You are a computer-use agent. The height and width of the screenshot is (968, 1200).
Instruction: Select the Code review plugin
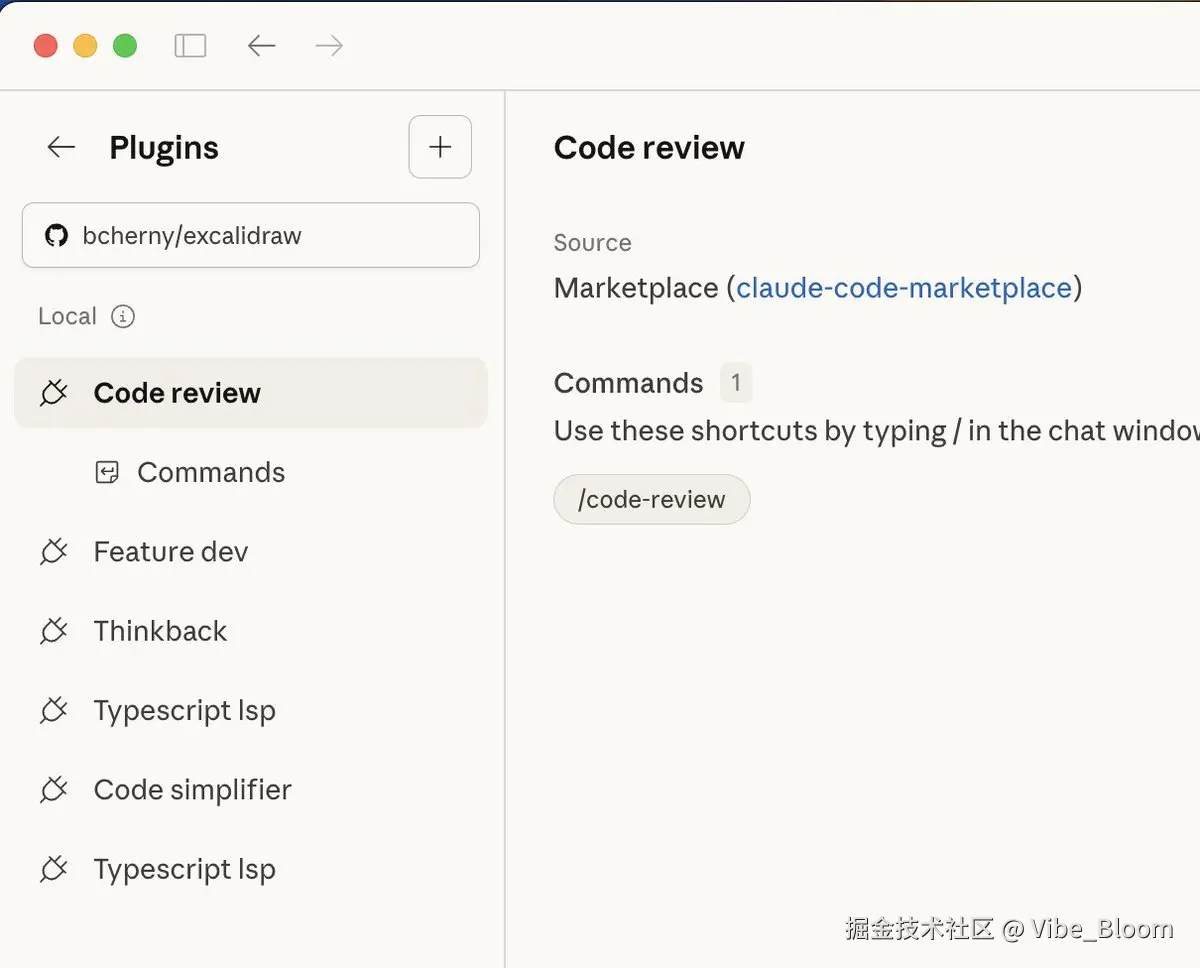click(x=177, y=393)
